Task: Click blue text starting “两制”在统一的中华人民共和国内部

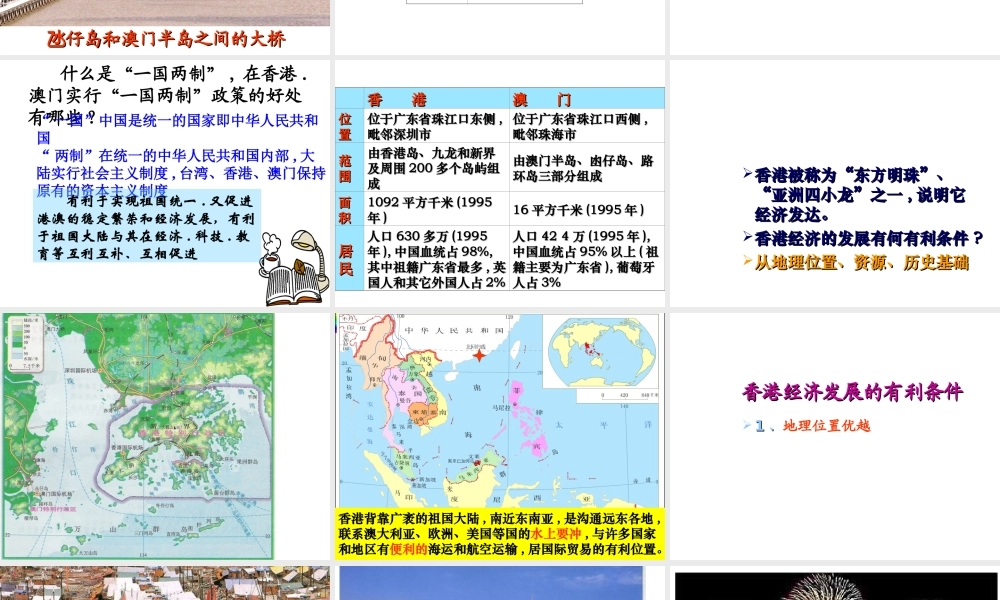Action: (x=181, y=173)
